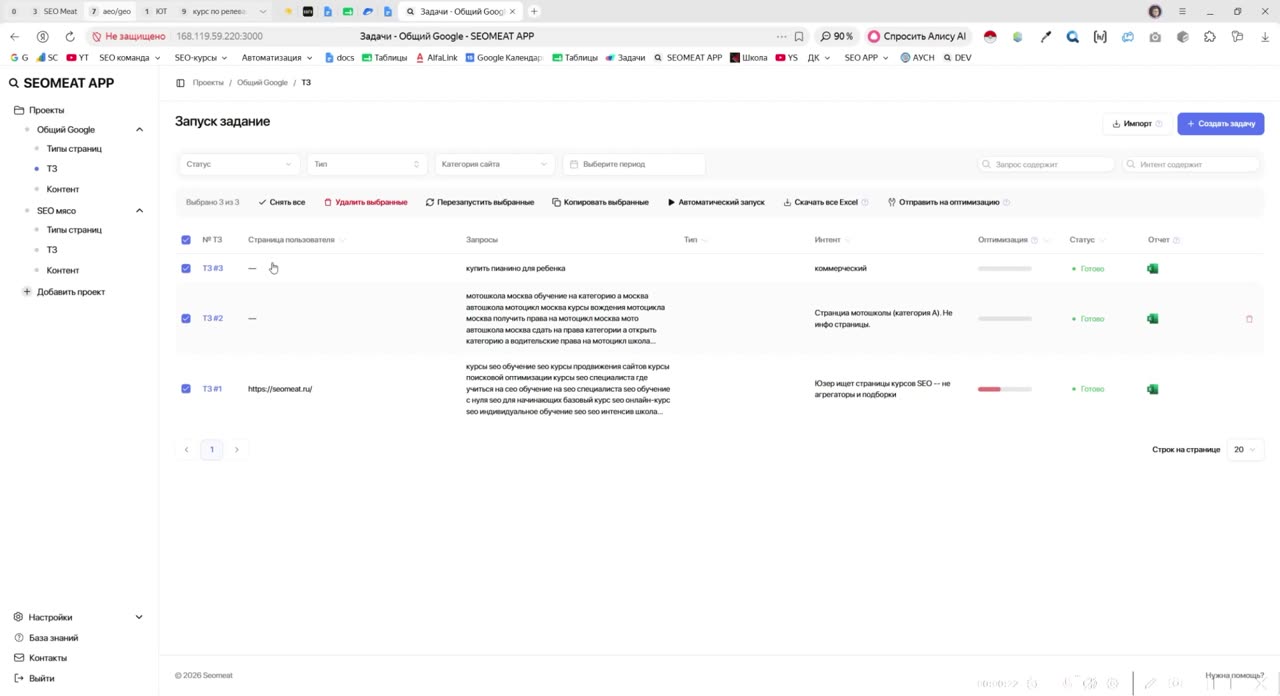Open the Автоматизация bookmarks folder
Viewport: 1280px width, 696px height.
click(x=277, y=58)
